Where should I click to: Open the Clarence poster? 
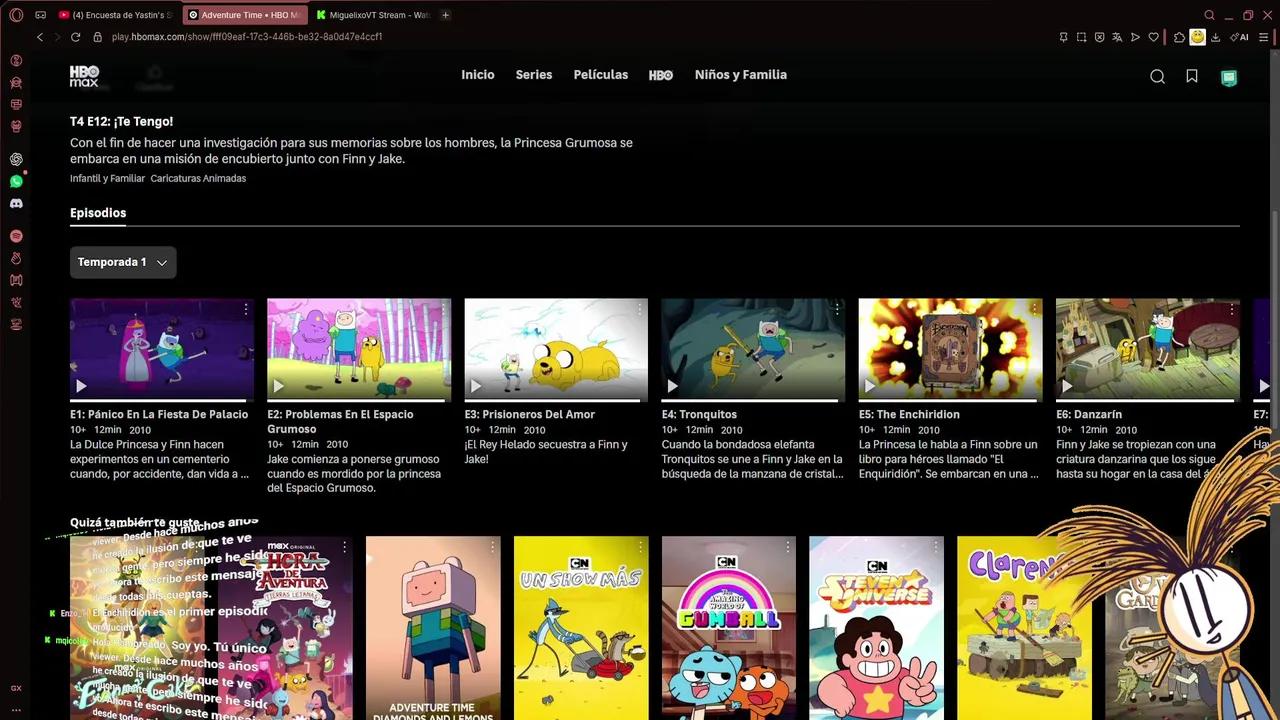tap(1024, 628)
